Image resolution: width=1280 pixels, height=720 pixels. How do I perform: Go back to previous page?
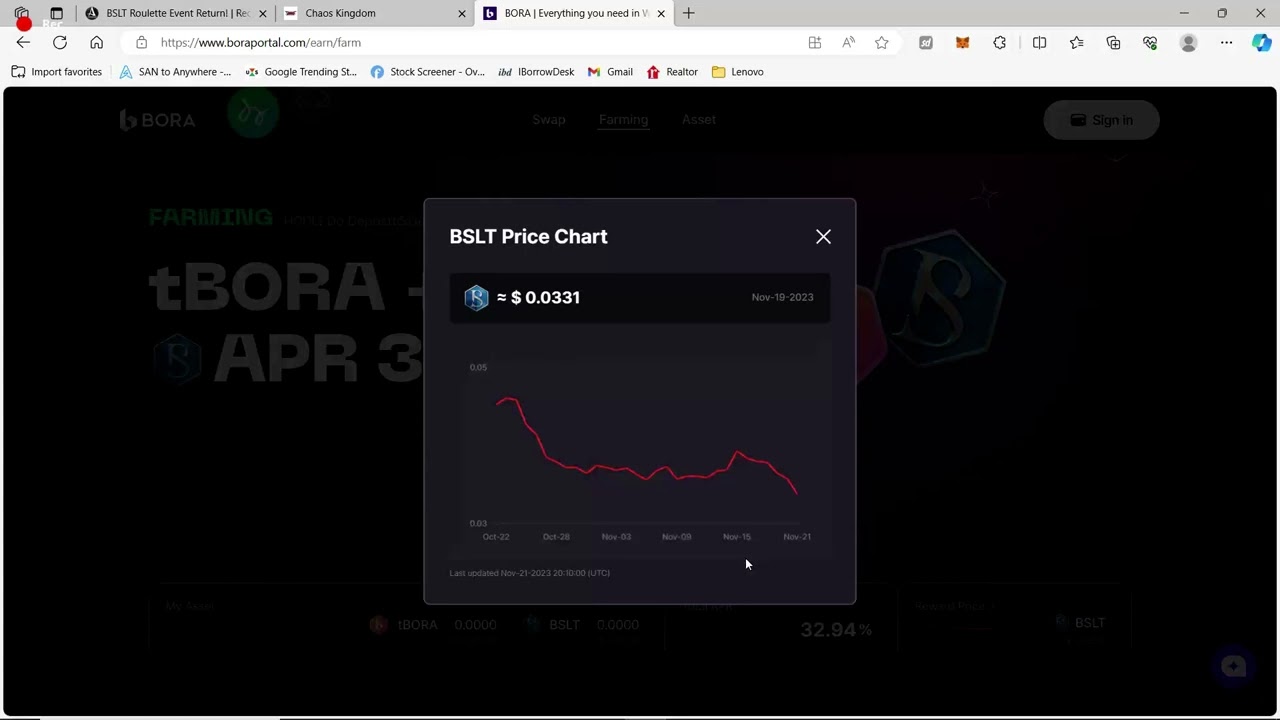coord(23,42)
